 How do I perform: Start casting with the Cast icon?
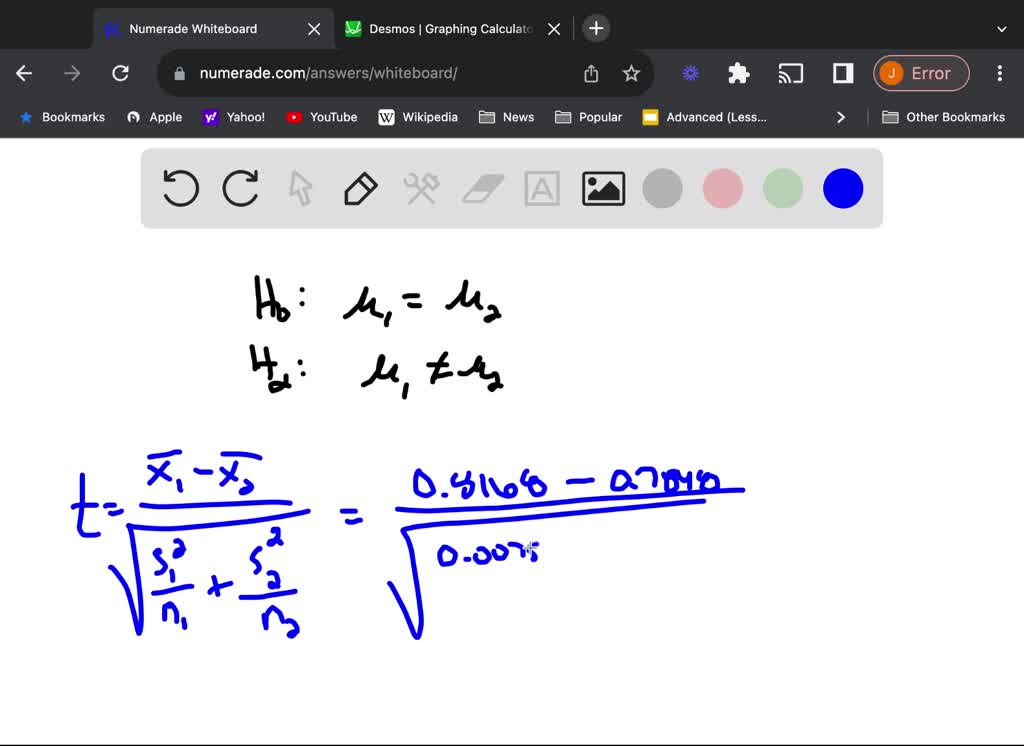(791, 73)
